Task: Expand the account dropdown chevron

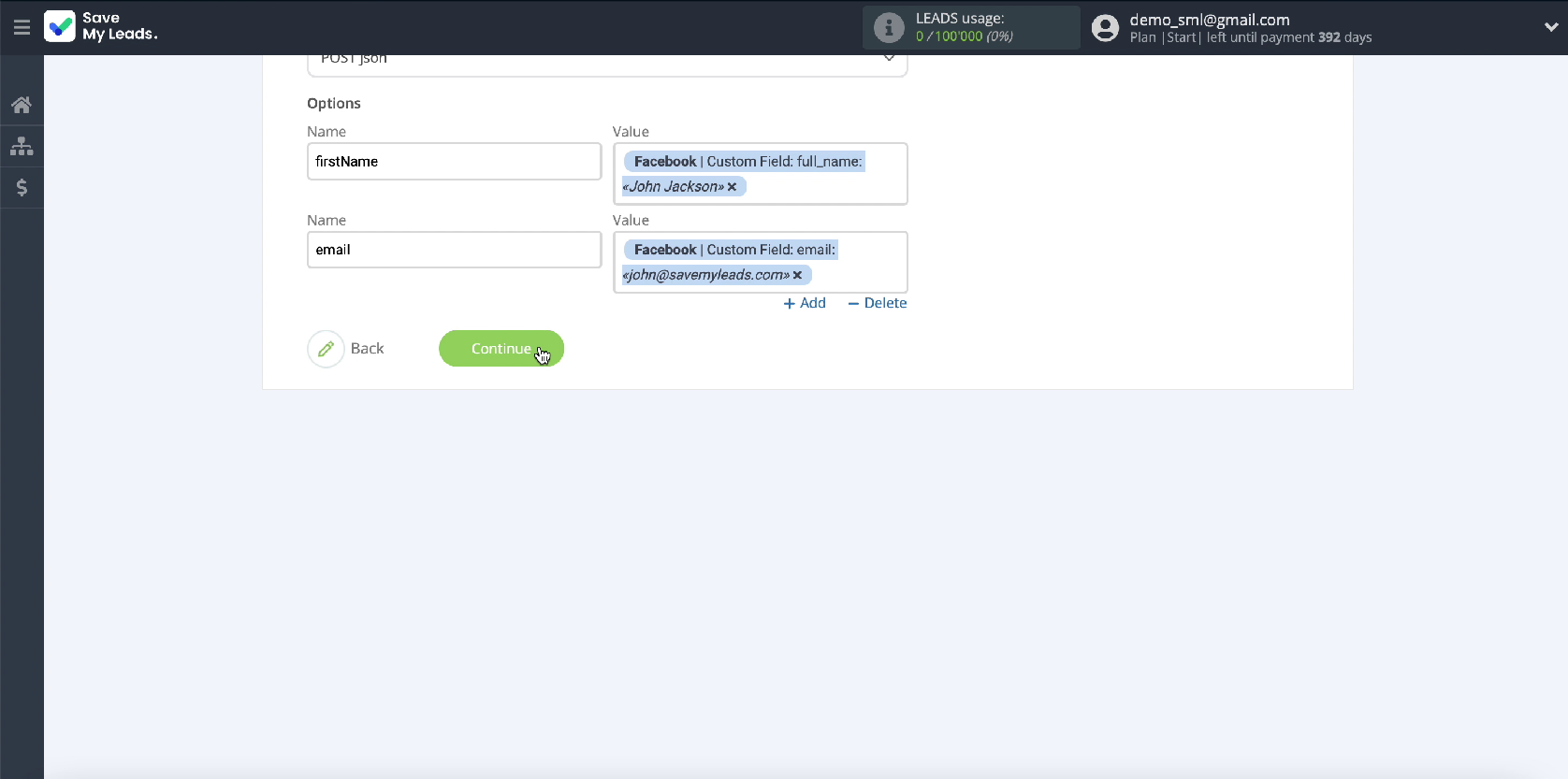Action: pos(1550,27)
